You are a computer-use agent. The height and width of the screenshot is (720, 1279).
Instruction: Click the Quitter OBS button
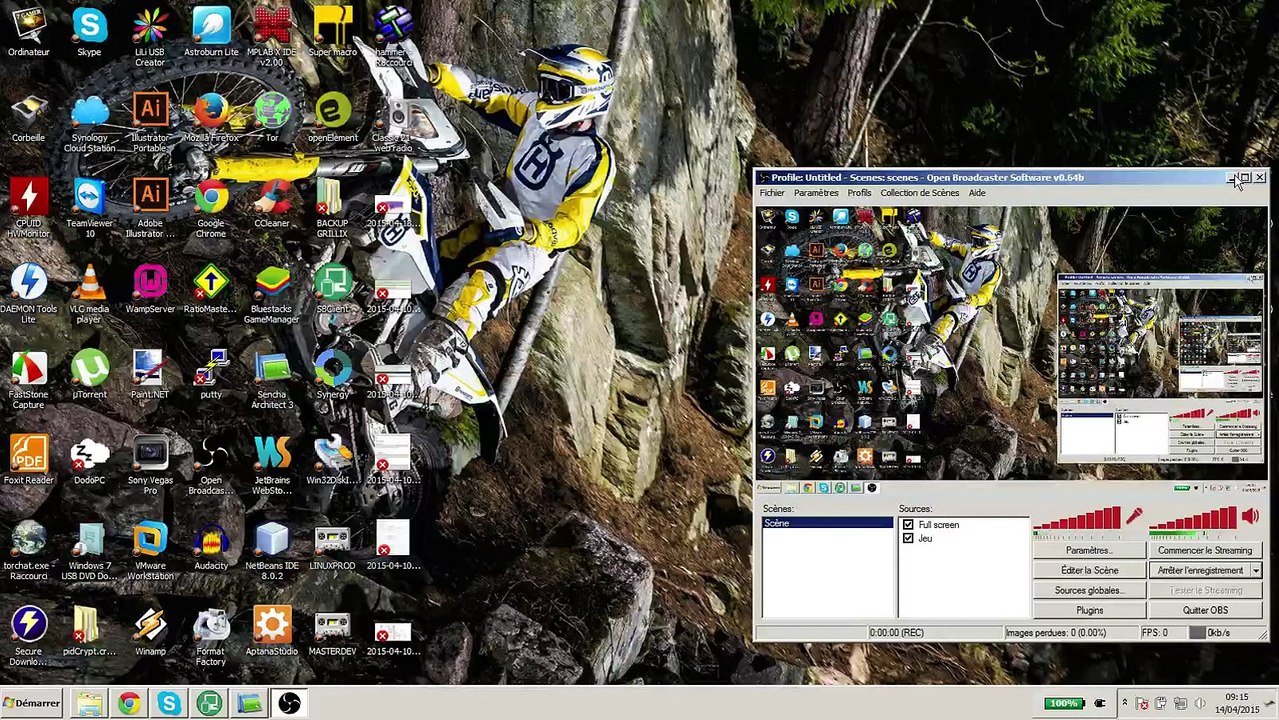click(1205, 610)
